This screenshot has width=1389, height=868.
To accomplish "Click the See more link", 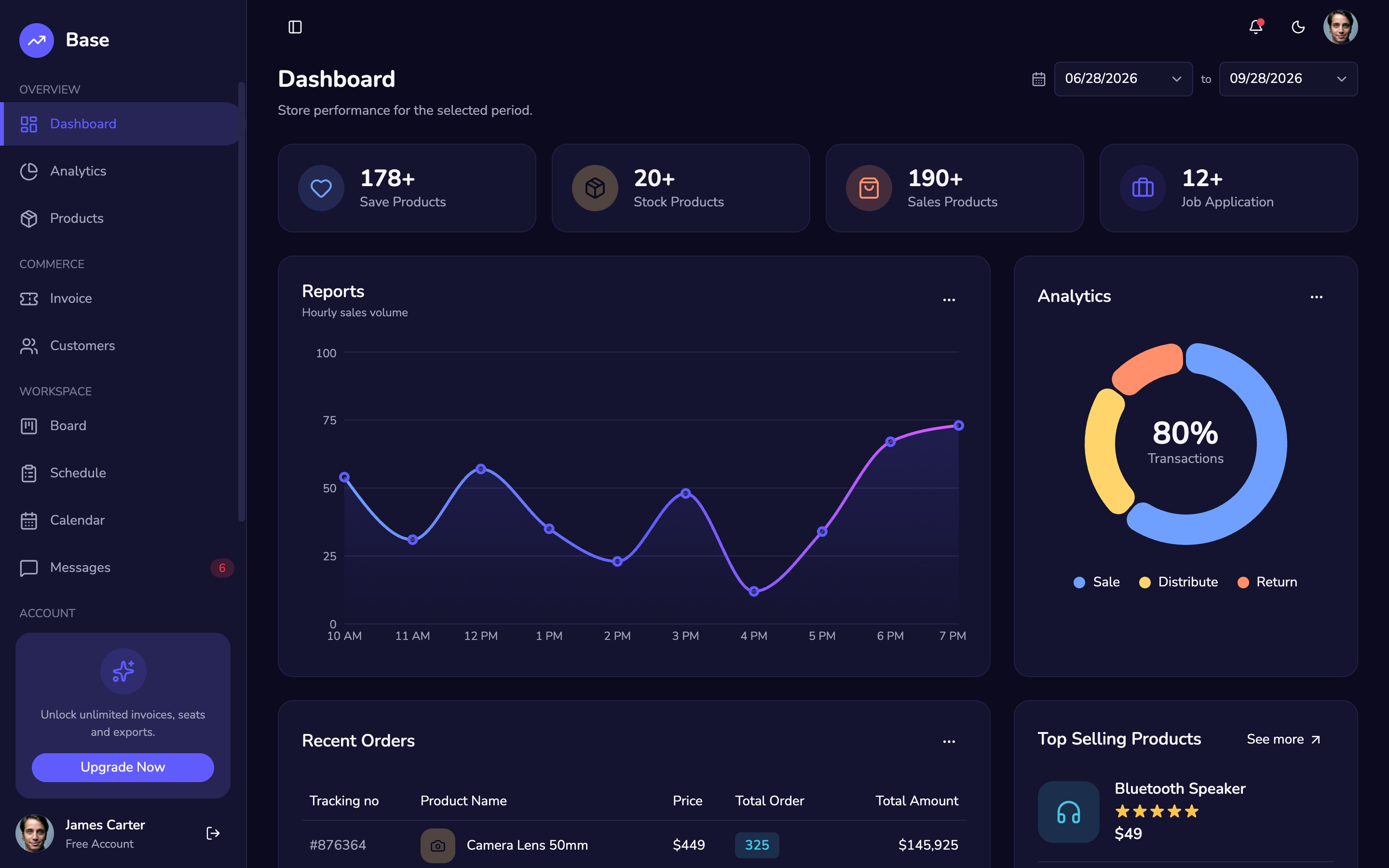I will 1283,739.
